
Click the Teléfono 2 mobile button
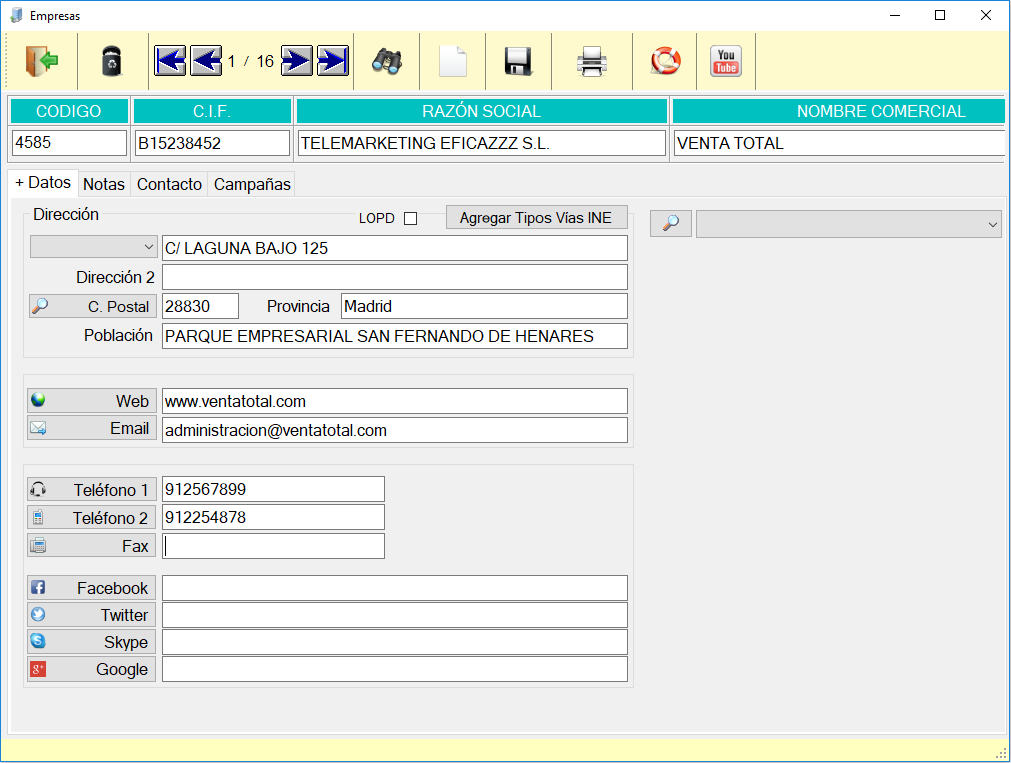[x=92, y=517]
